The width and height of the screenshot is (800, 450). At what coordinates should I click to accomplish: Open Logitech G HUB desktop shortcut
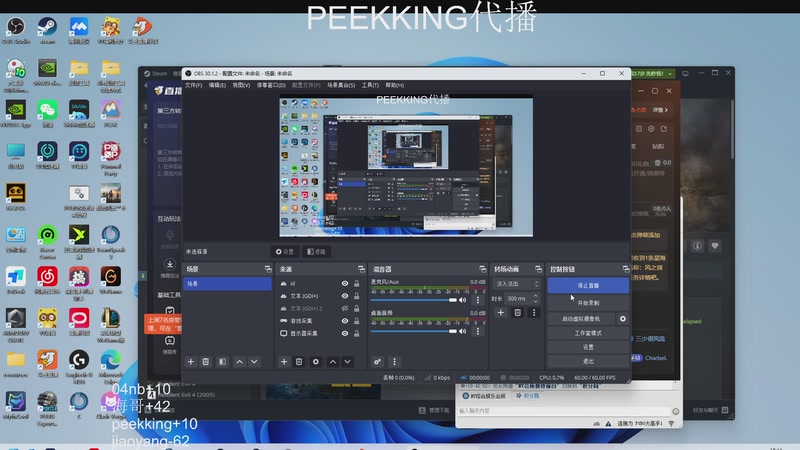point(79,364)
